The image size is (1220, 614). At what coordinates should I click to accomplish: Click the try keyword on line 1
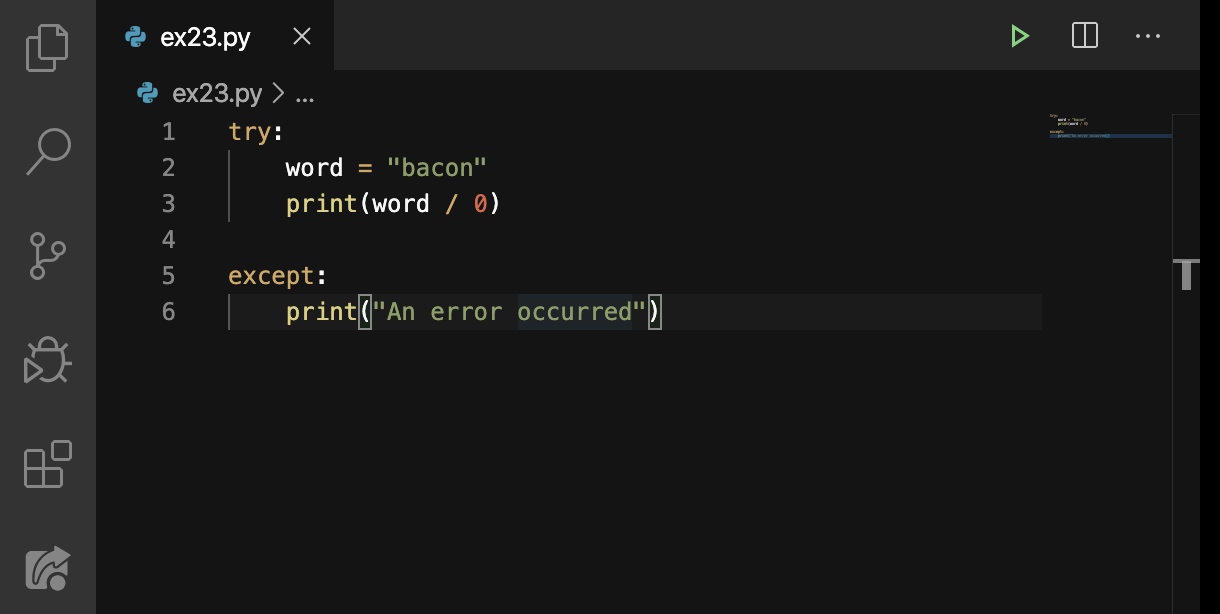pyautogui.click(x=249, y=131)
